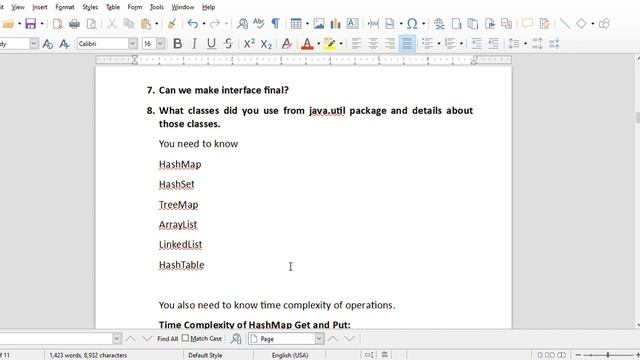Expand the highlighting color dropdown arrow
The image size is (640, 360).
point(341,43)
